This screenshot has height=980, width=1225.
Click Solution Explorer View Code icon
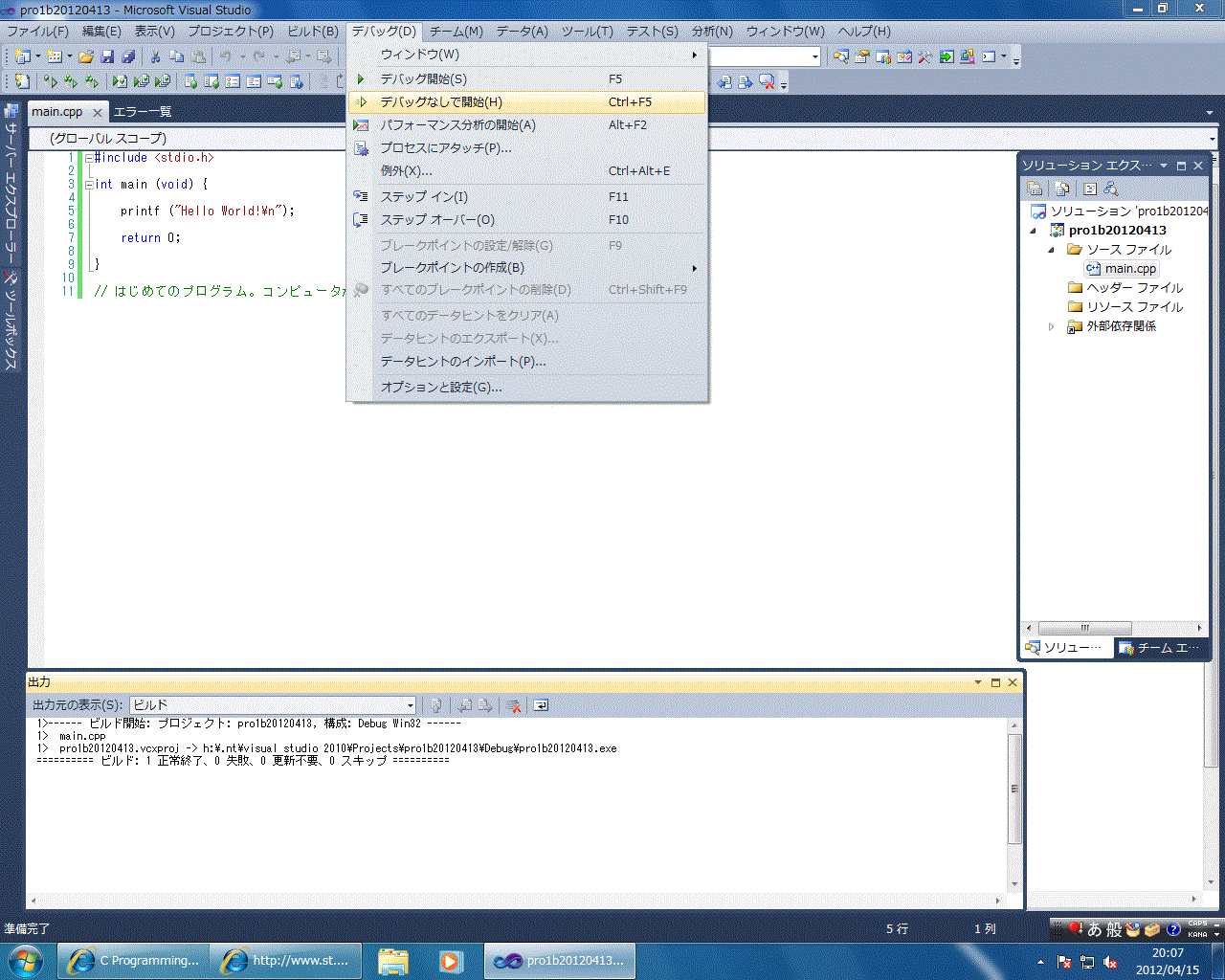coord(1089,189)
